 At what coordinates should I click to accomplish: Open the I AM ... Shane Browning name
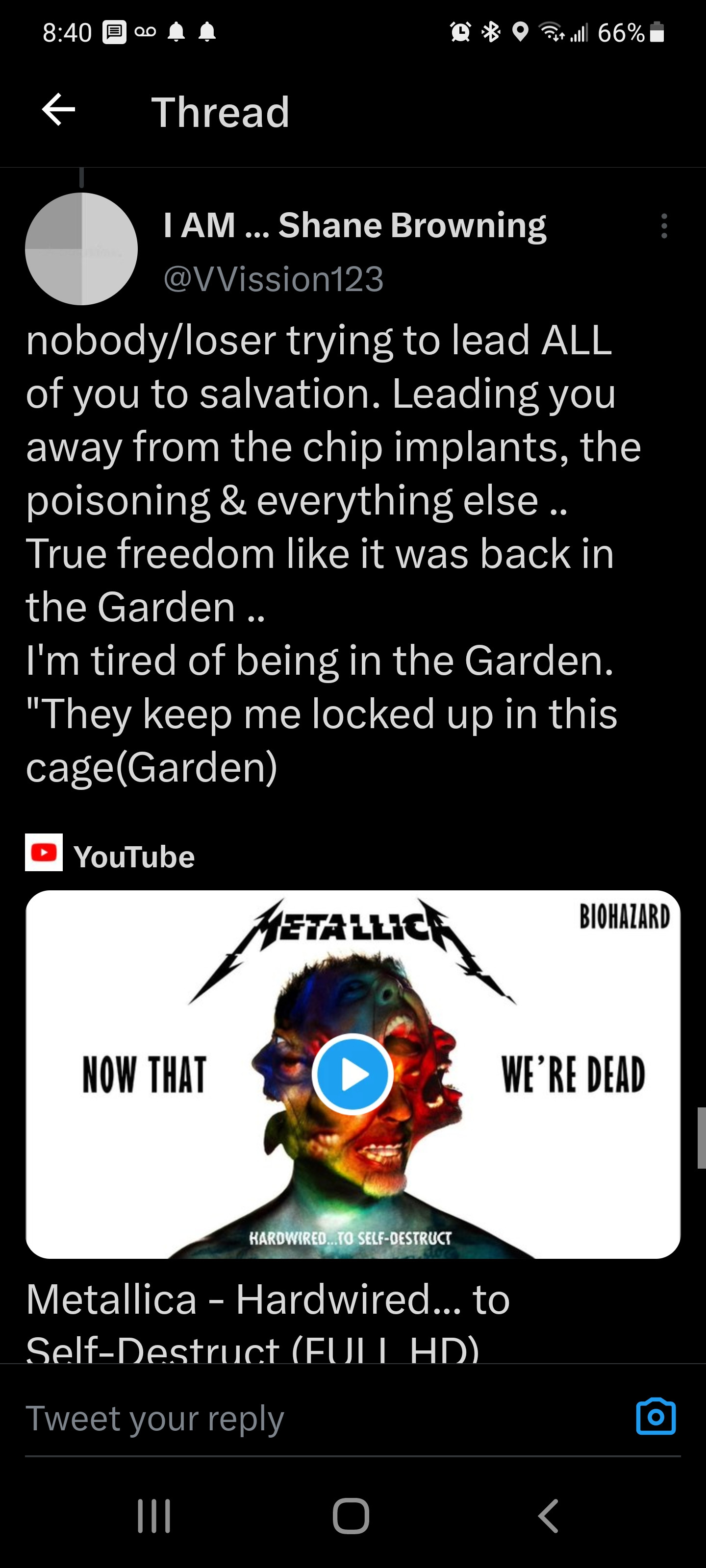354,225
